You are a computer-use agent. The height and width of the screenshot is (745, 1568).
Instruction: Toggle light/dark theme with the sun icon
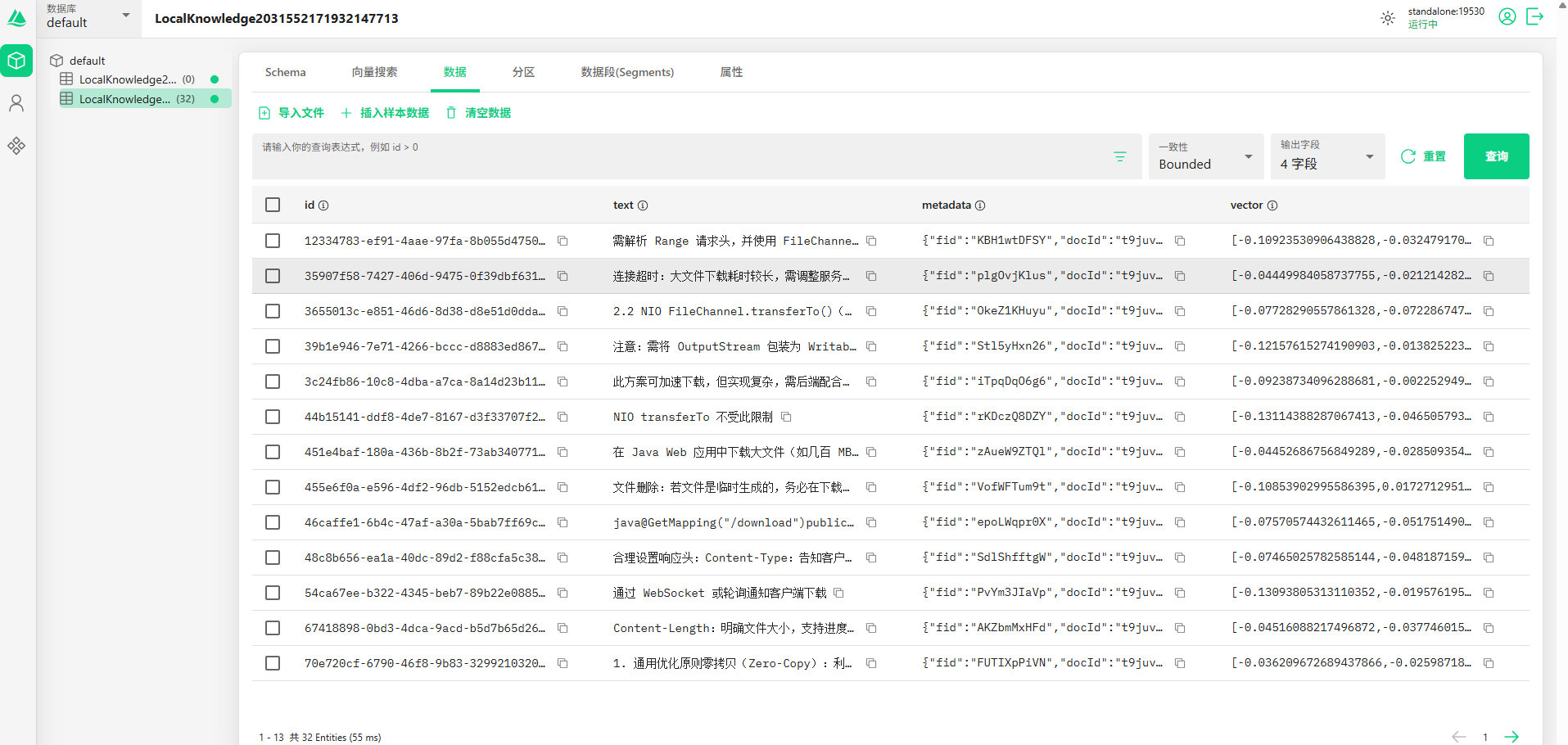(1386, 17)
